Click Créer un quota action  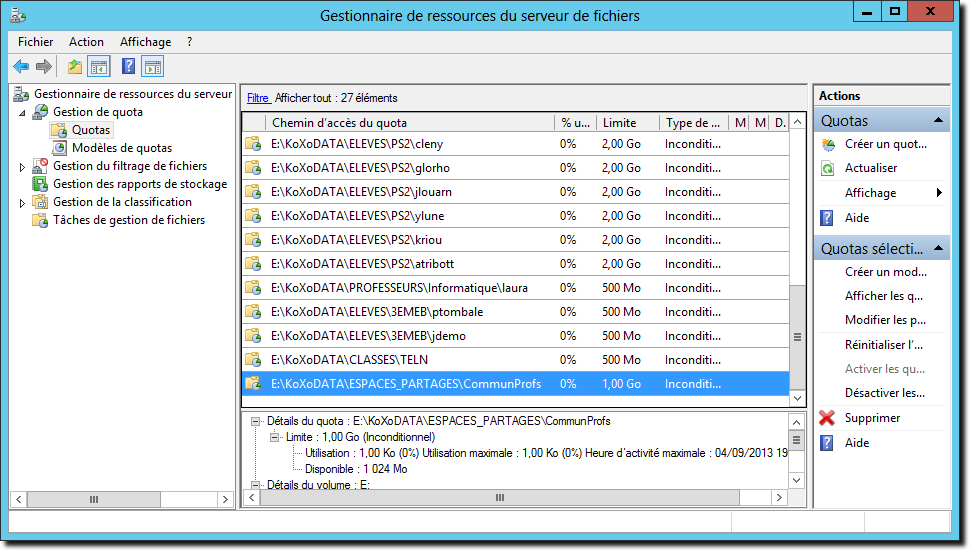tap(885, 144)
